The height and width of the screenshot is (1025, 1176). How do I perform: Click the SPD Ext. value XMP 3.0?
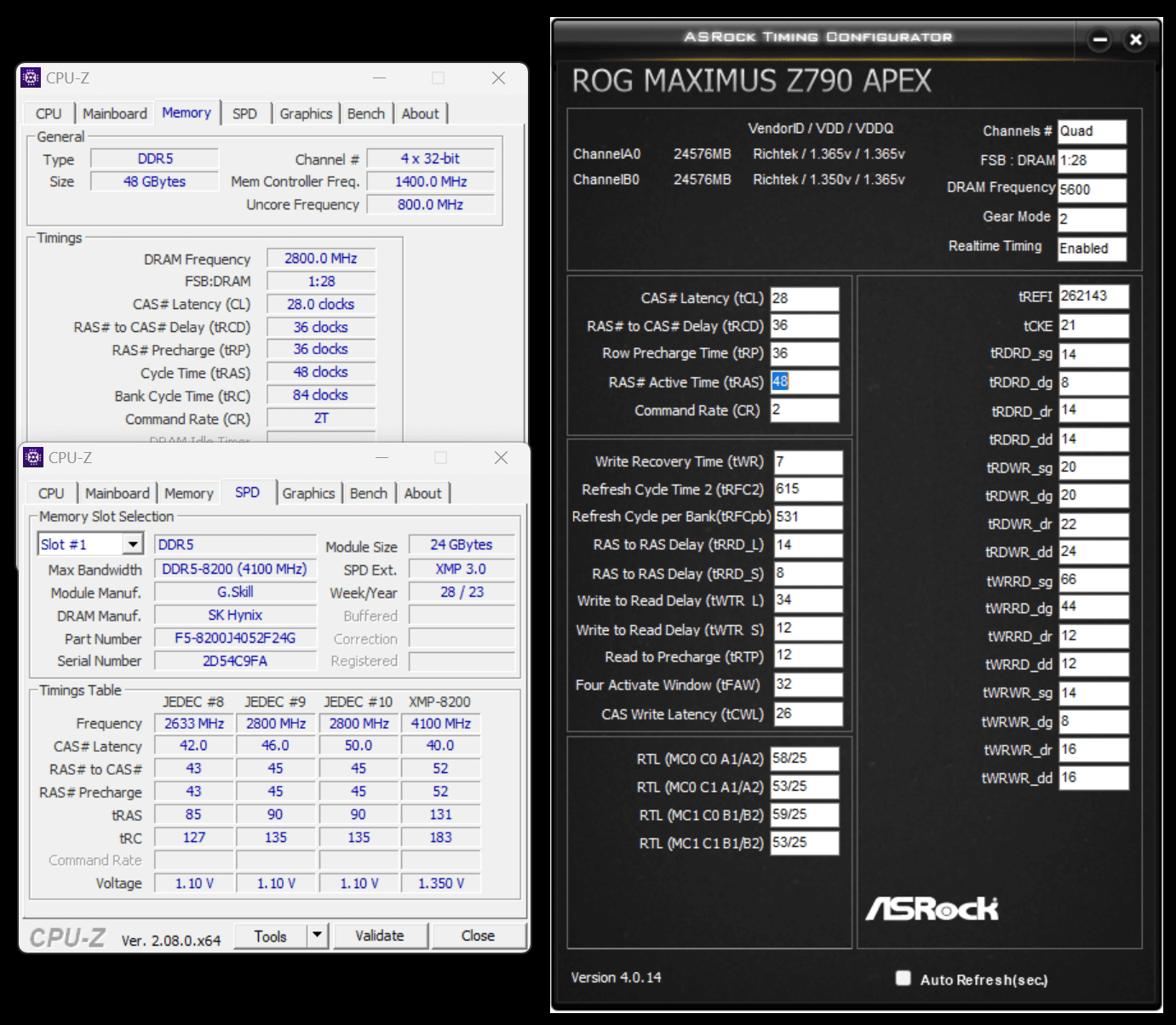tap(461, 569)
